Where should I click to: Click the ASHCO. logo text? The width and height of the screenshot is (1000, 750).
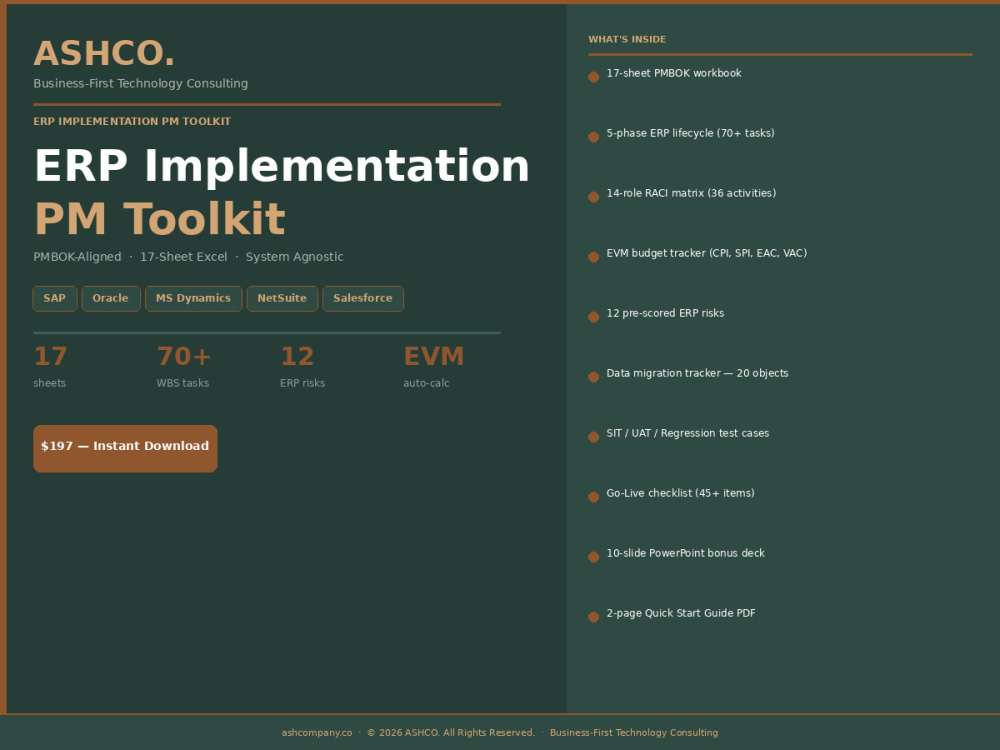104,54
